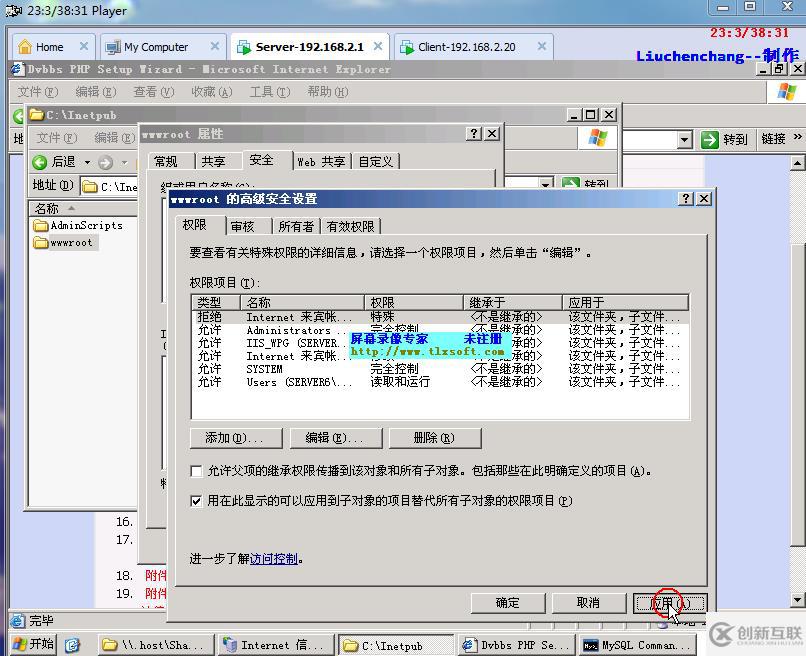Click the Inetpub address field
The image size is (806, 656).
point(109,187)
